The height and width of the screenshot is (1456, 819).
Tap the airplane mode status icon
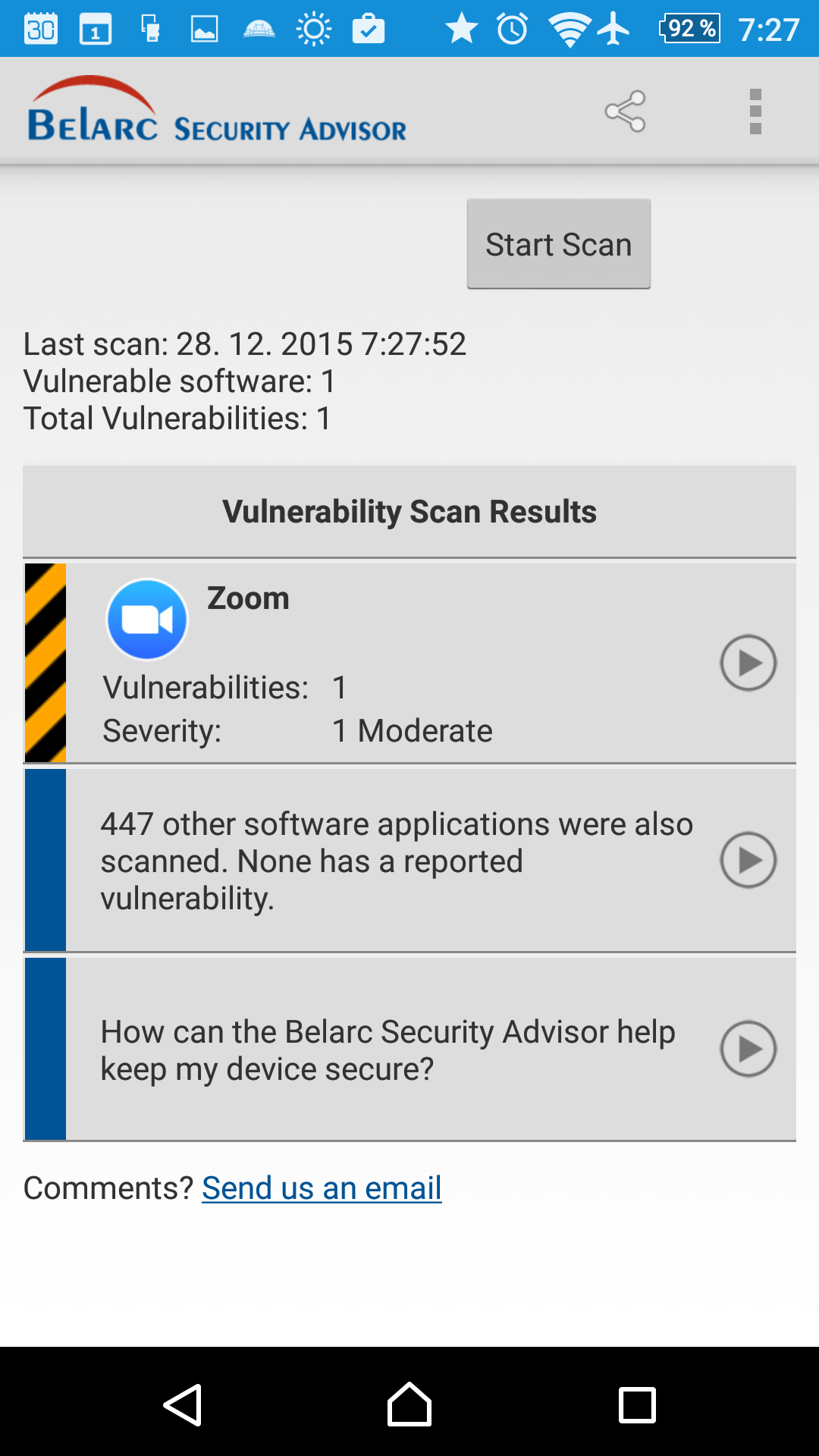tap(613, 30)
